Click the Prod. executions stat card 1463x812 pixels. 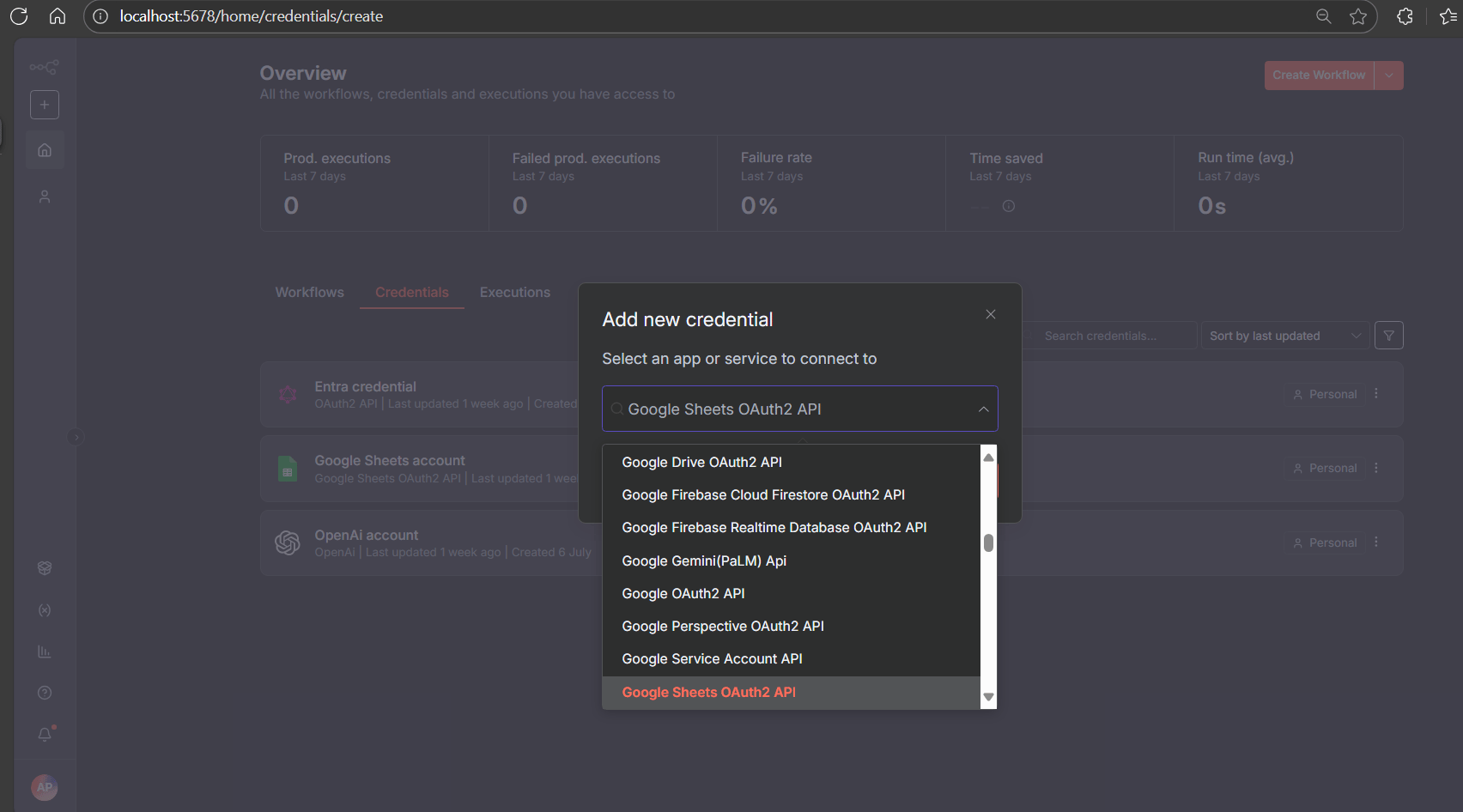pos(374,183)
